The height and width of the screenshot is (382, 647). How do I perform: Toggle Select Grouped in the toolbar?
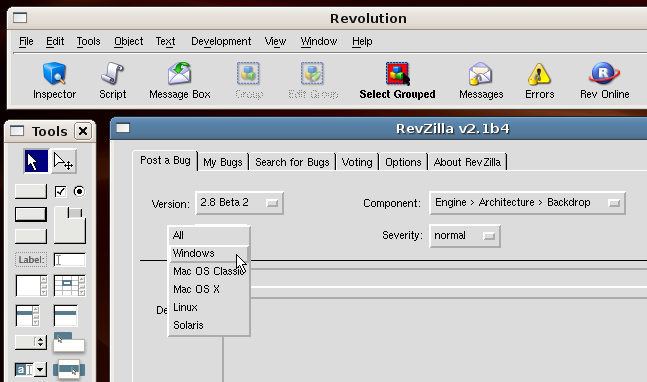point(397,81)
